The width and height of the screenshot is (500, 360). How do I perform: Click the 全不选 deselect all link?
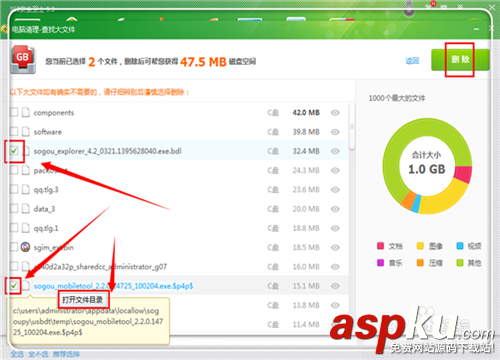(x=38, y=354)
